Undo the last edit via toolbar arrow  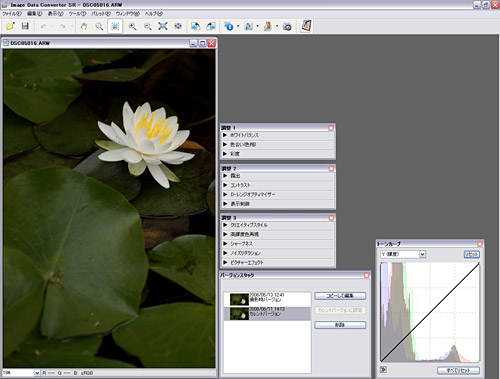[43, 26]
